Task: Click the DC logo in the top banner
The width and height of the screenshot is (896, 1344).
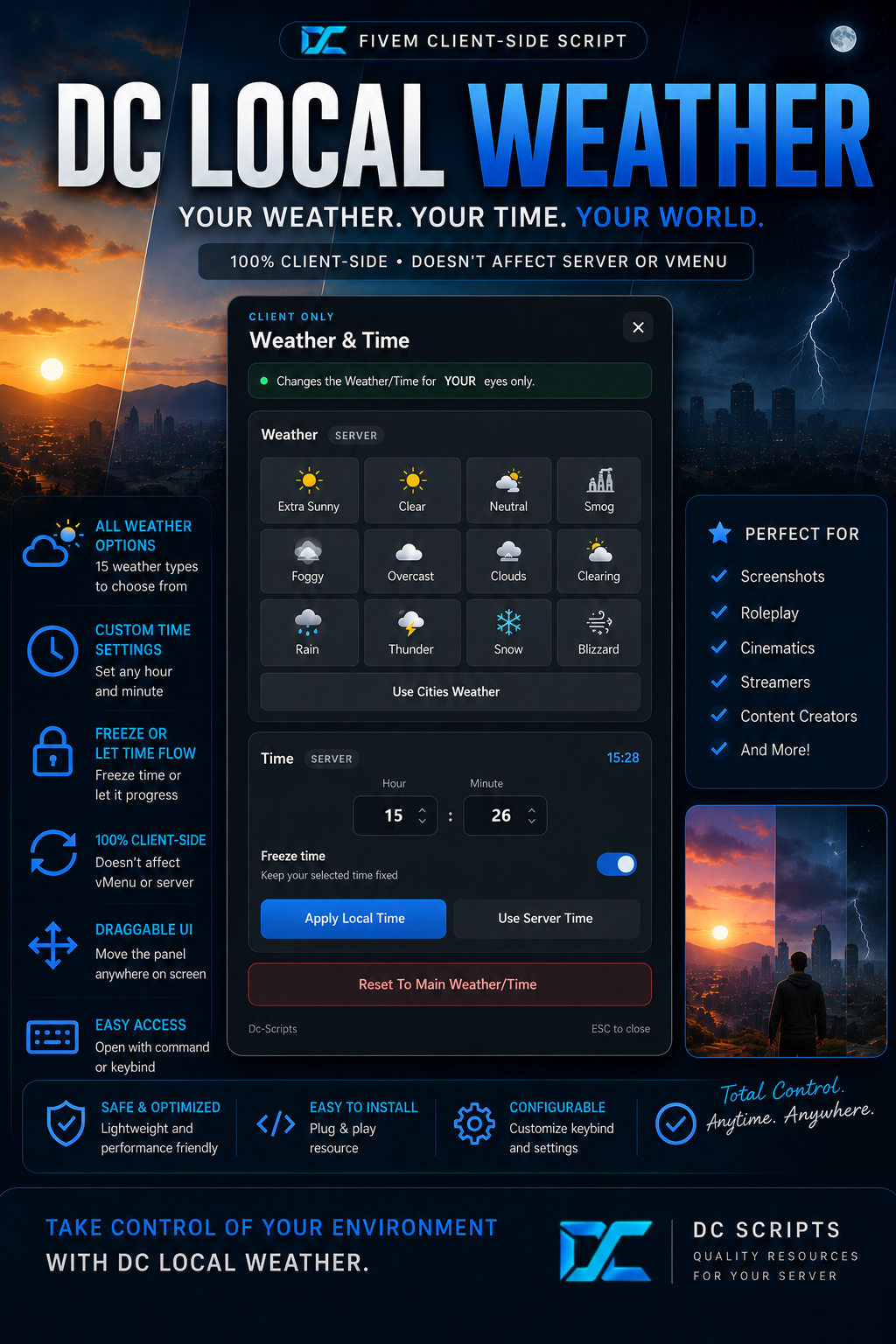Action: (324, 40)
